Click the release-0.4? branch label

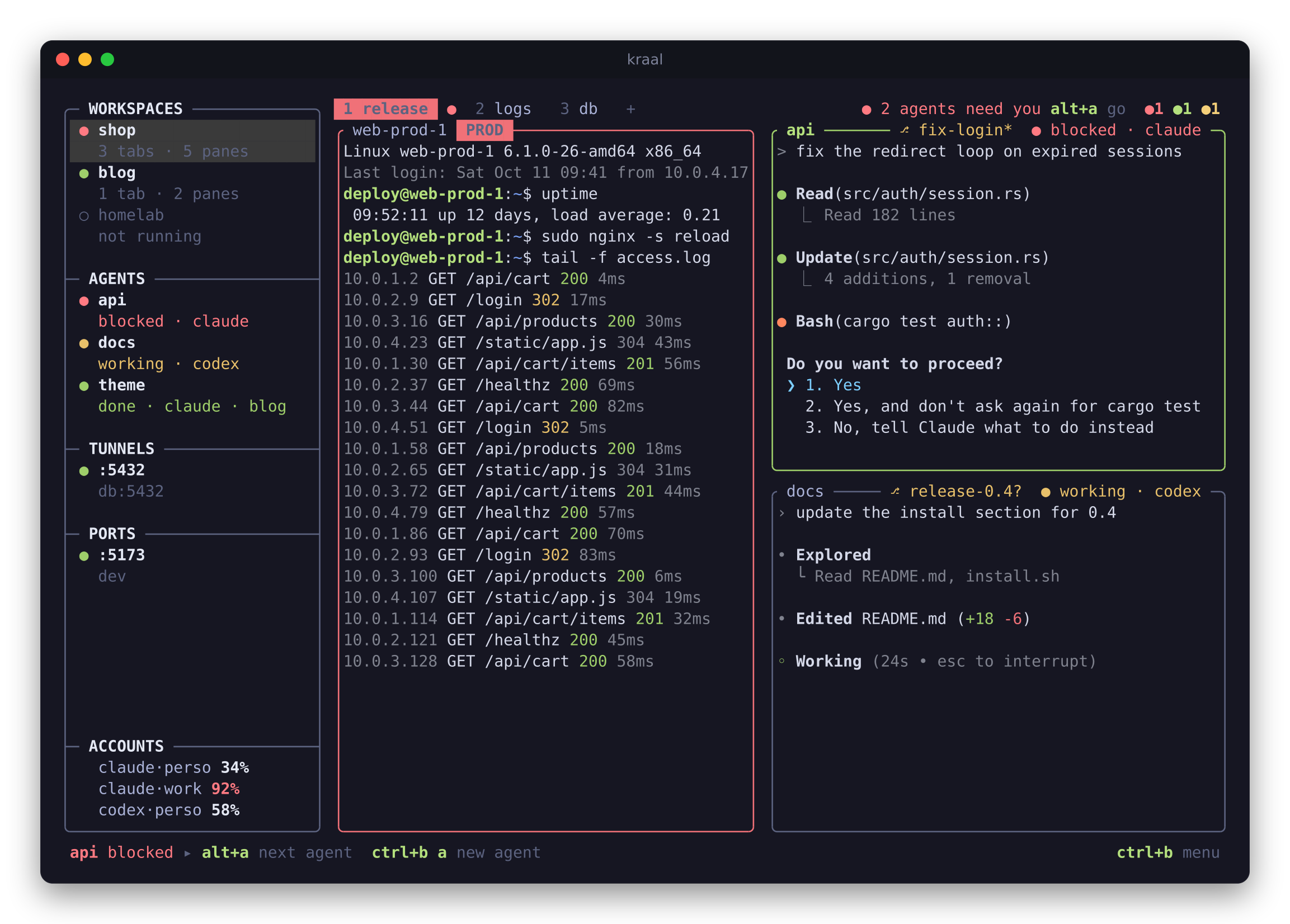(x=956, y=491)
